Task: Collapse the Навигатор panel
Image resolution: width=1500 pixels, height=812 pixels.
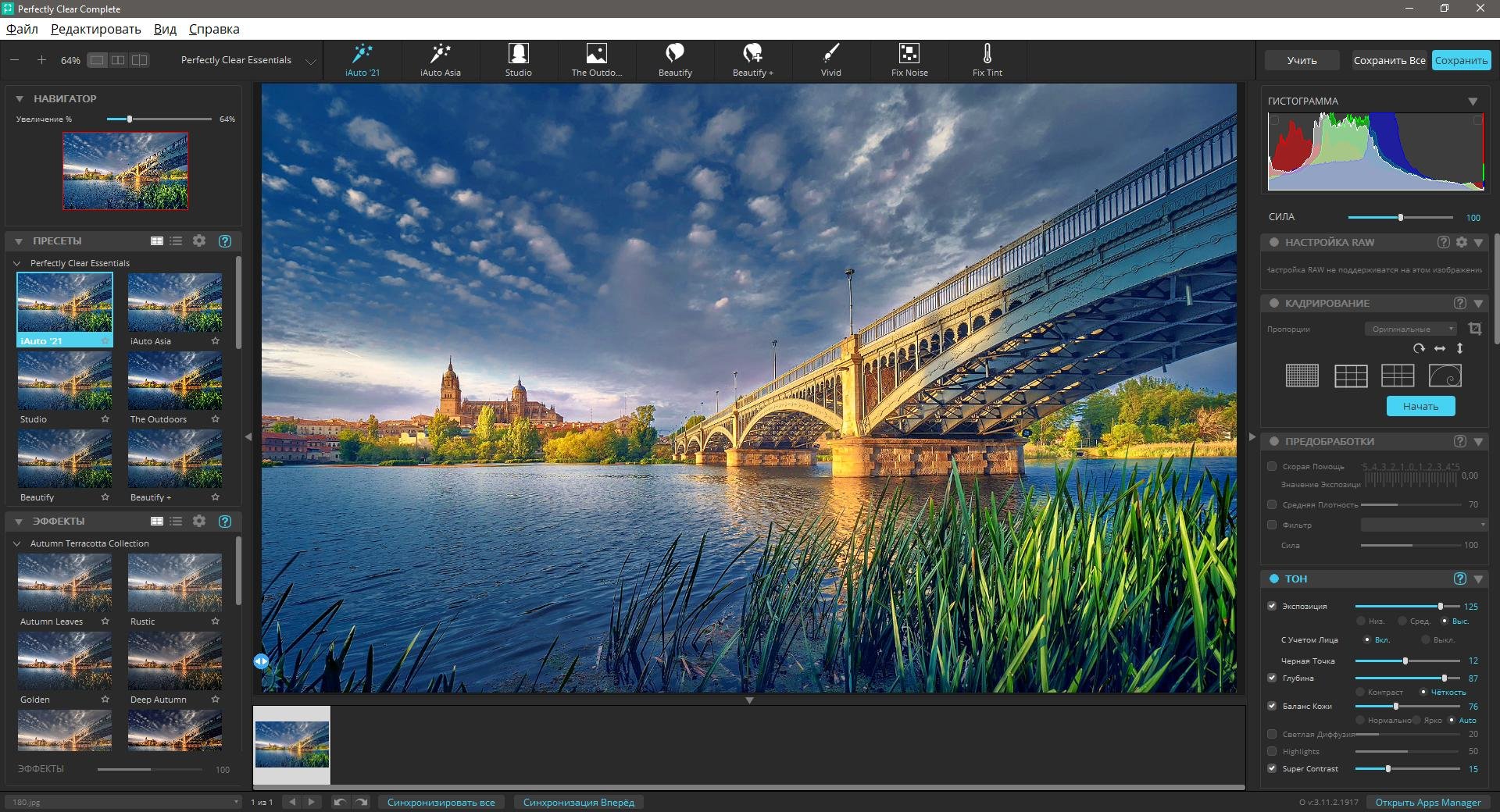Action: (19, 99)
